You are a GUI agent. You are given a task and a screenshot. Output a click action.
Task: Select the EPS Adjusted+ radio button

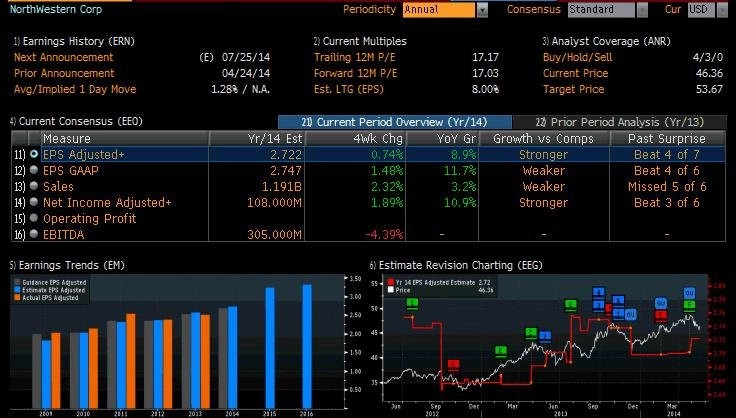pyautogui.click(x=34, y=154)
